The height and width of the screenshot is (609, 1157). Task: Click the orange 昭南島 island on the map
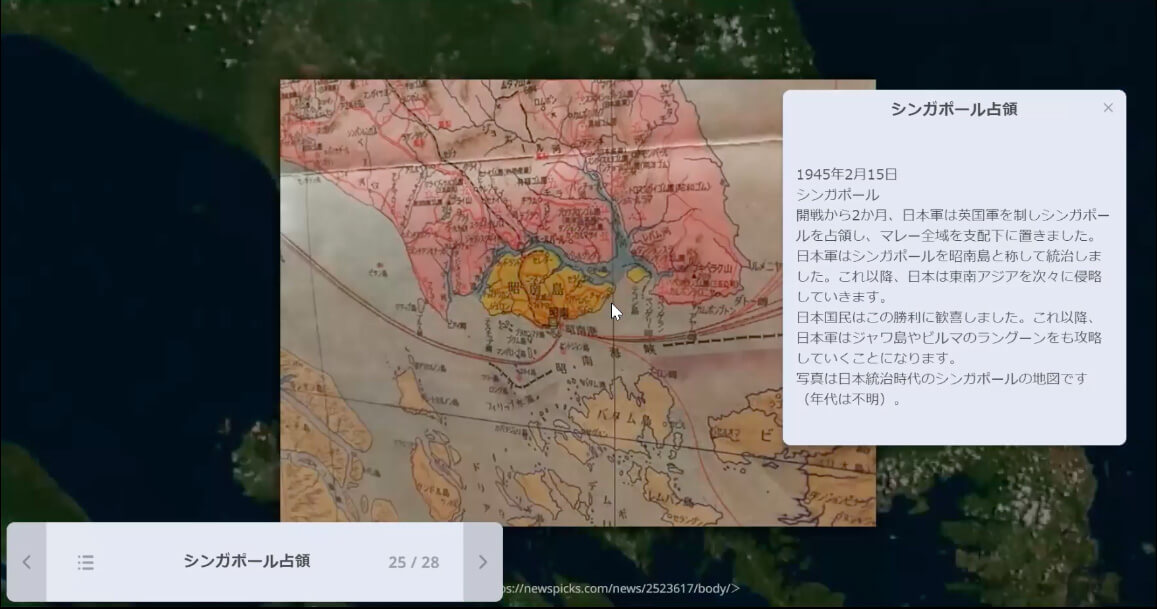tap(546, 289)
